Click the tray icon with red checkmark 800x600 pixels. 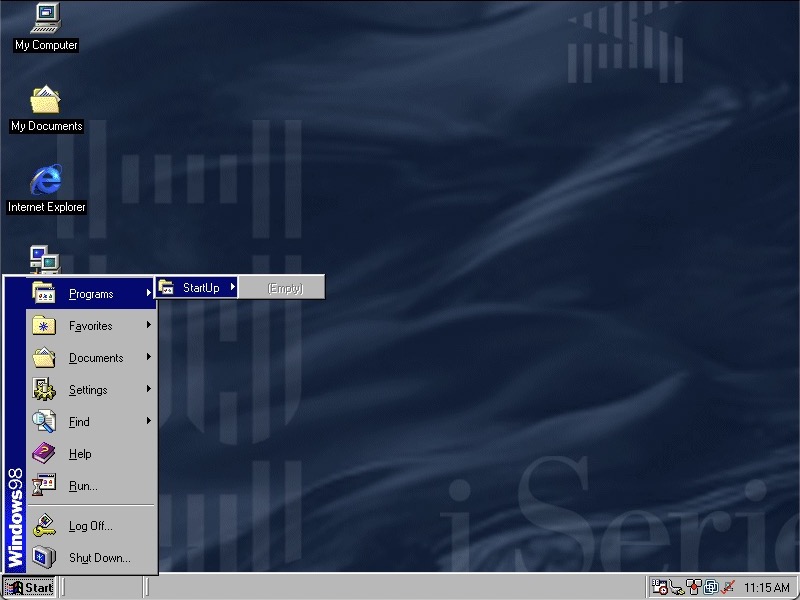(x=729, y=587)
